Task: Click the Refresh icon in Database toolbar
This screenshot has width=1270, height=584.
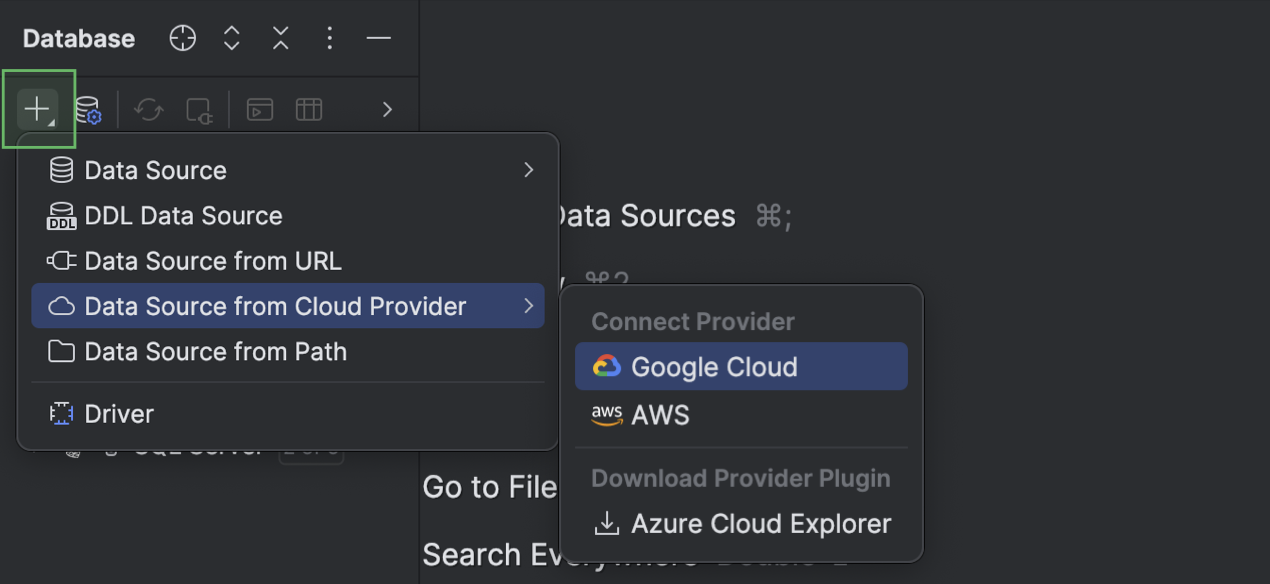Action: [x=149, y=109]
